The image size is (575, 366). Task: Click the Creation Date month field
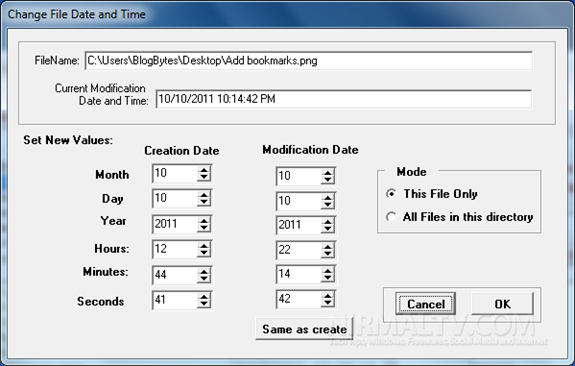(x=175, y=173)
